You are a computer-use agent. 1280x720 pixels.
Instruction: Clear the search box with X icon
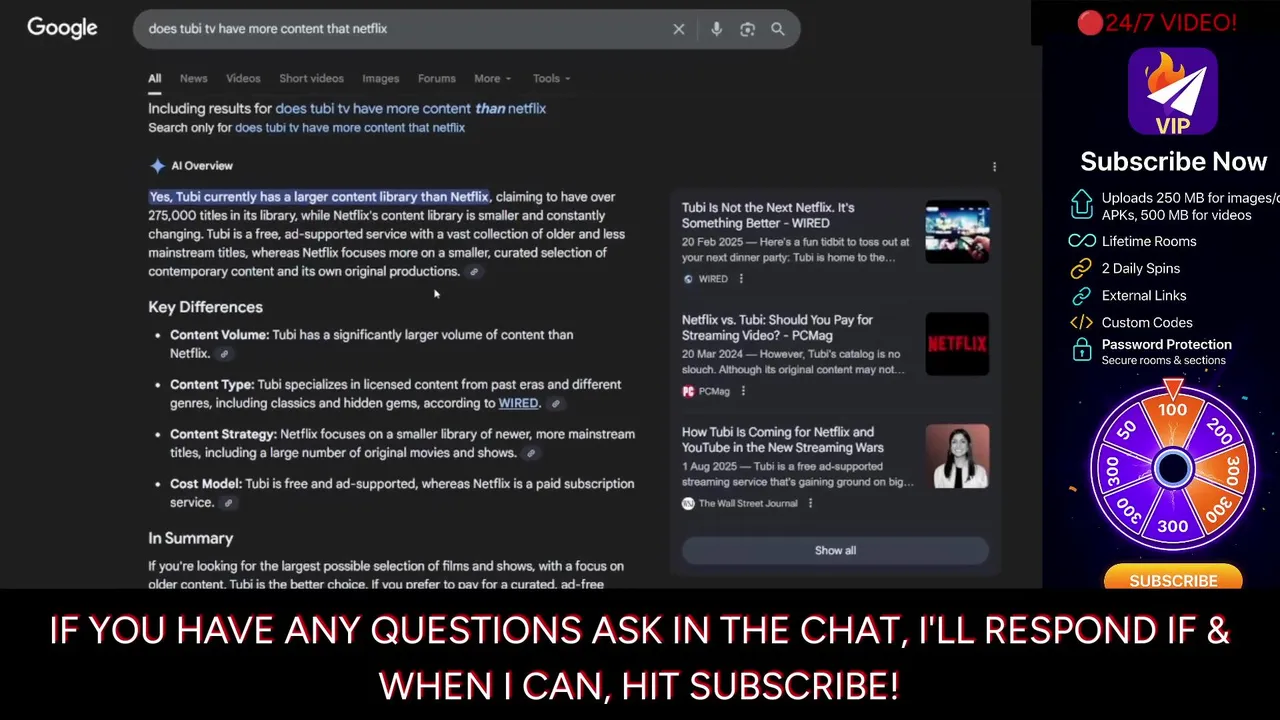click(679, 29)
